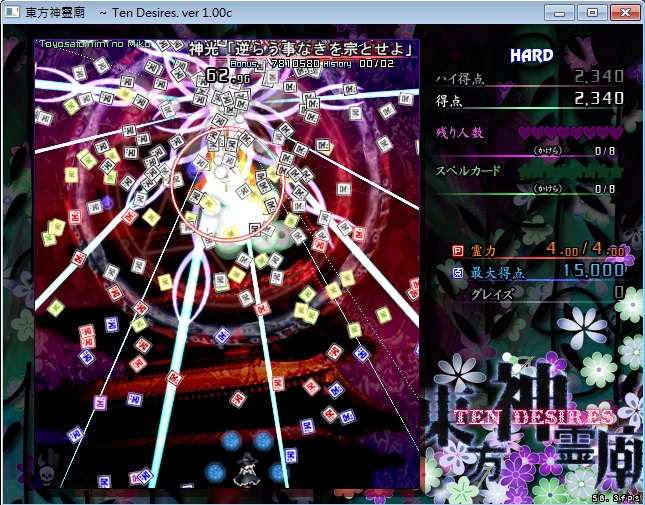Minimize the Ten Desires game window

pyautogui.click(x=559, y=13)
